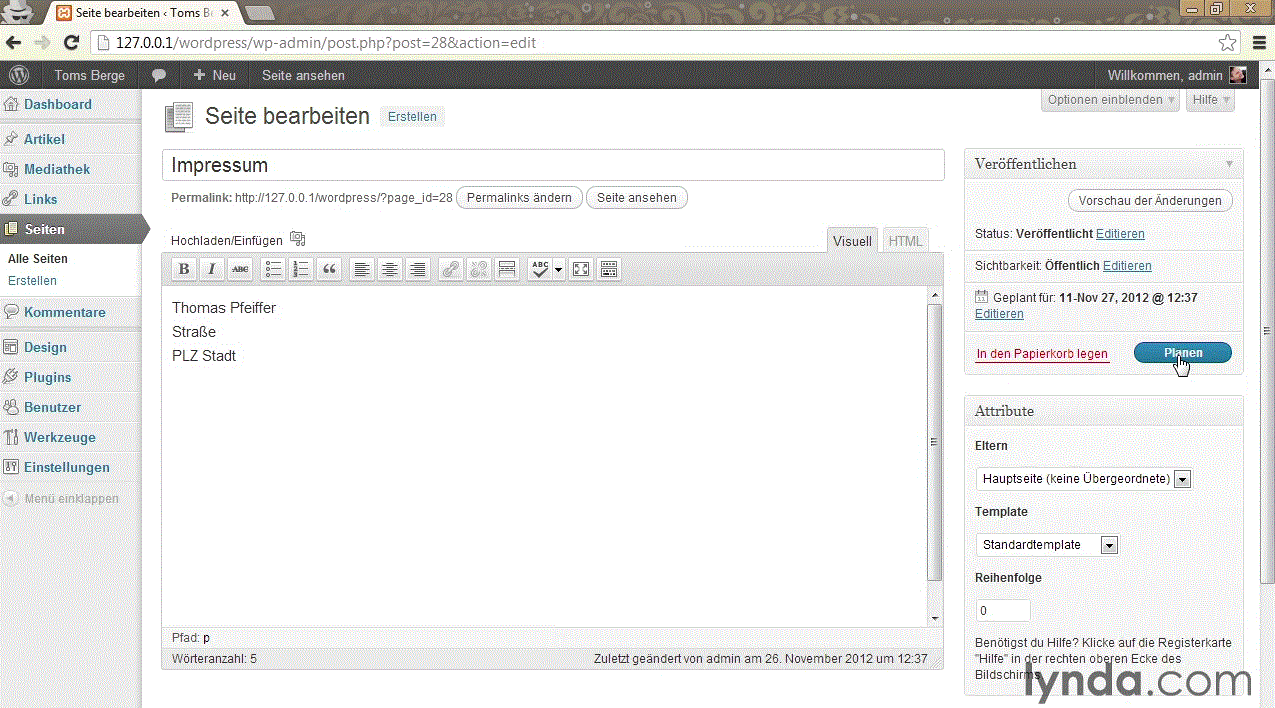The width and height of the screenshot is (1275, 708).
Task: Open Neu menu in admin bar
Action: 214,75
